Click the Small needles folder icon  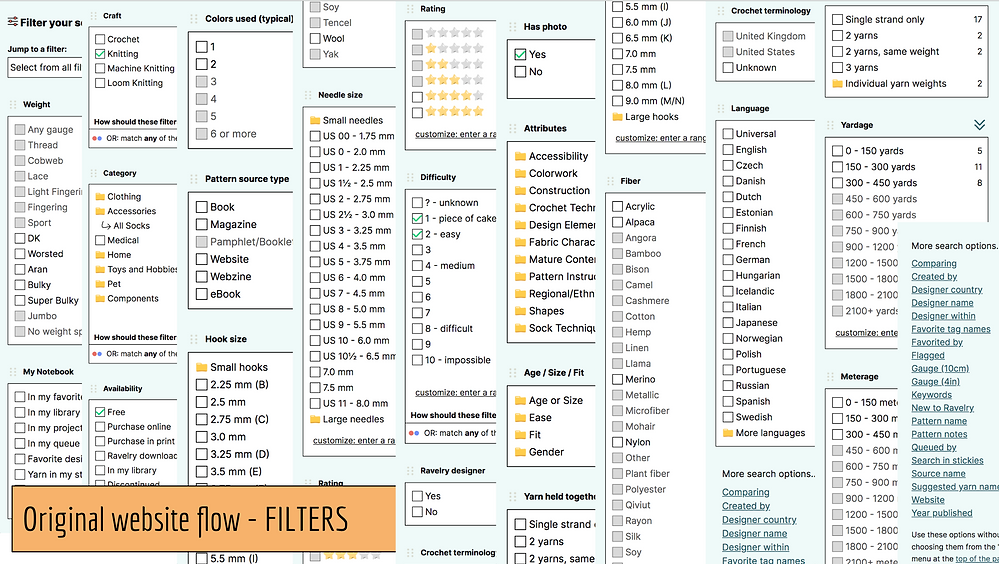click(315, 120)
